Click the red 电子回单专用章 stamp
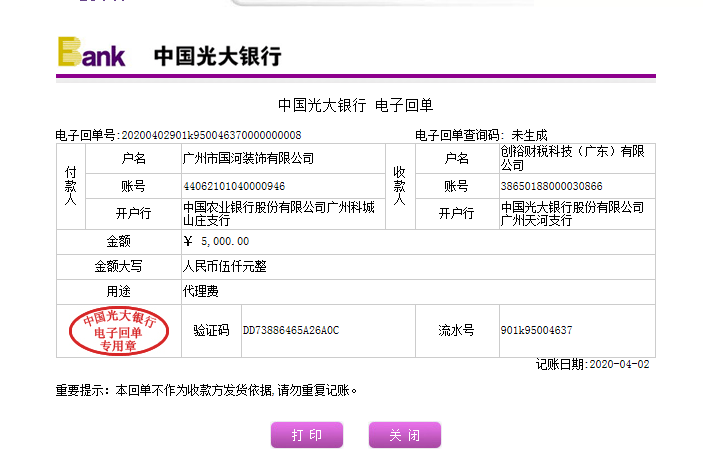The width and height of the screenshot is (703, 473). click(x=119, y=331)
